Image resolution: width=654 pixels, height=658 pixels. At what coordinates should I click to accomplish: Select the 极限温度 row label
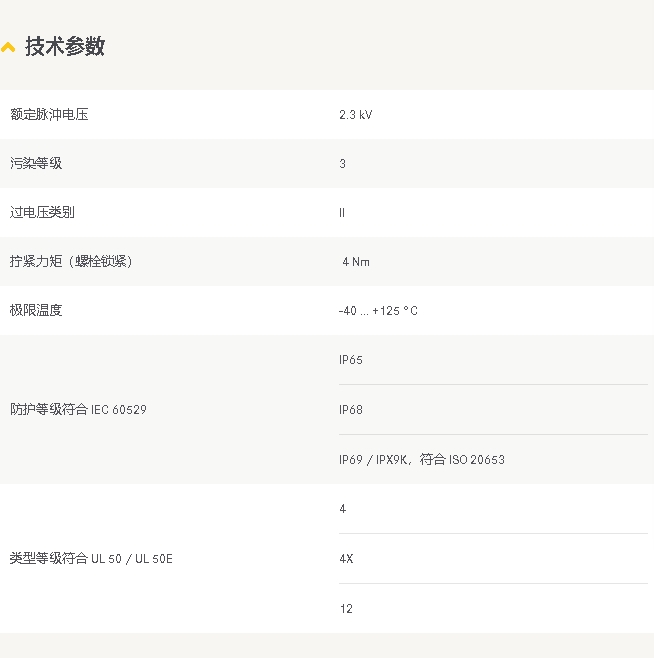[36, 311]
